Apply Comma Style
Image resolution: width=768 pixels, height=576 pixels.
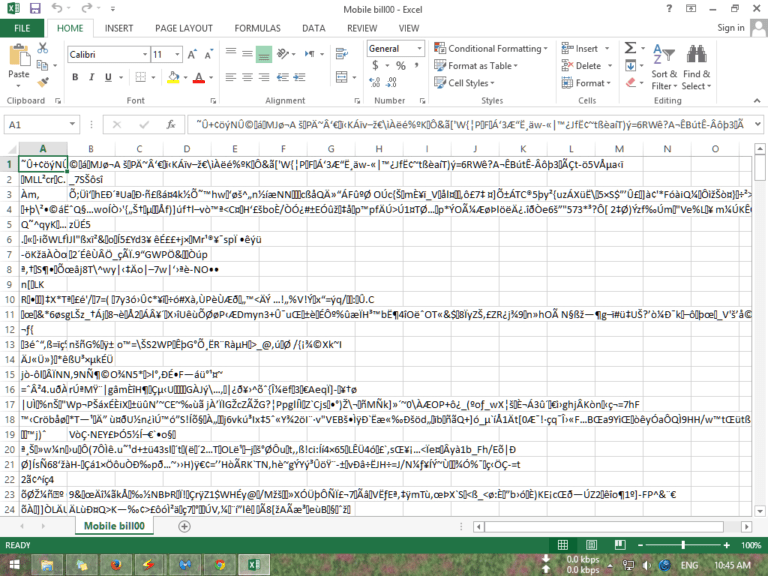pyautogui.click(x=416, y=65)
